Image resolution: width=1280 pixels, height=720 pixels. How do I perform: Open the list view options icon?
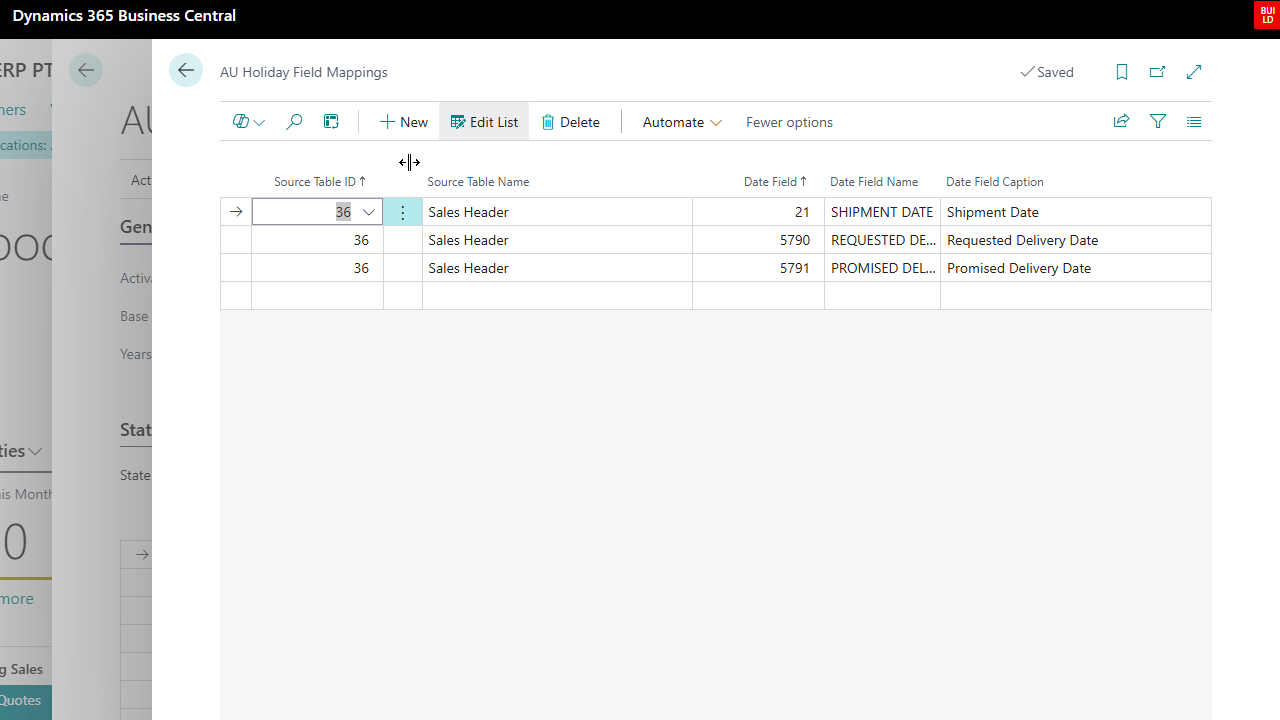(1194, 122)
